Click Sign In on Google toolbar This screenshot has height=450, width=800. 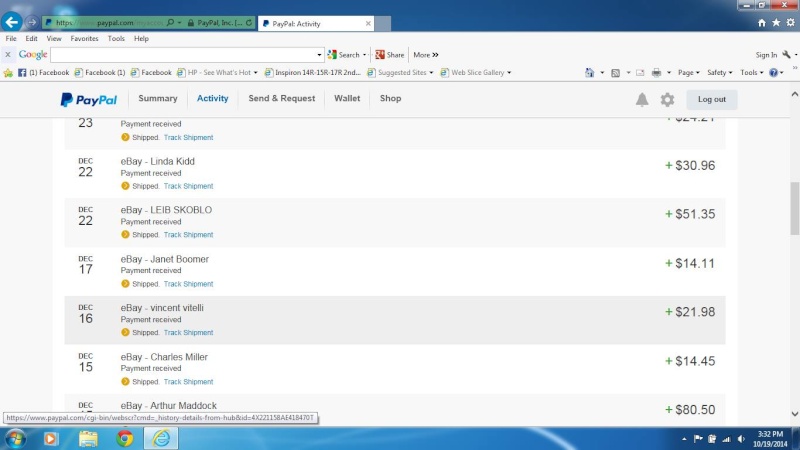point(766,55)
